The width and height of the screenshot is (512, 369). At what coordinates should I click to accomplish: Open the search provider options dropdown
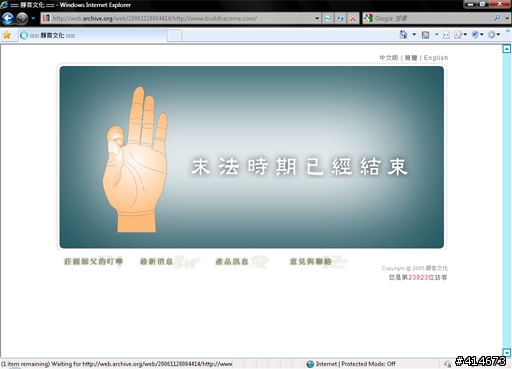point(507,18)
